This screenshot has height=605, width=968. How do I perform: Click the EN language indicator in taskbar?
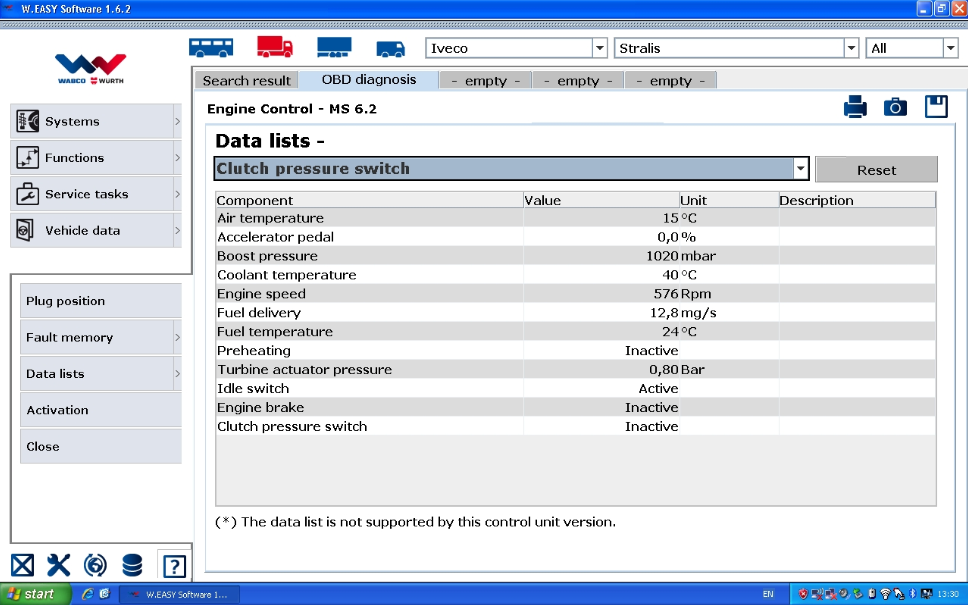pos(768,594)
